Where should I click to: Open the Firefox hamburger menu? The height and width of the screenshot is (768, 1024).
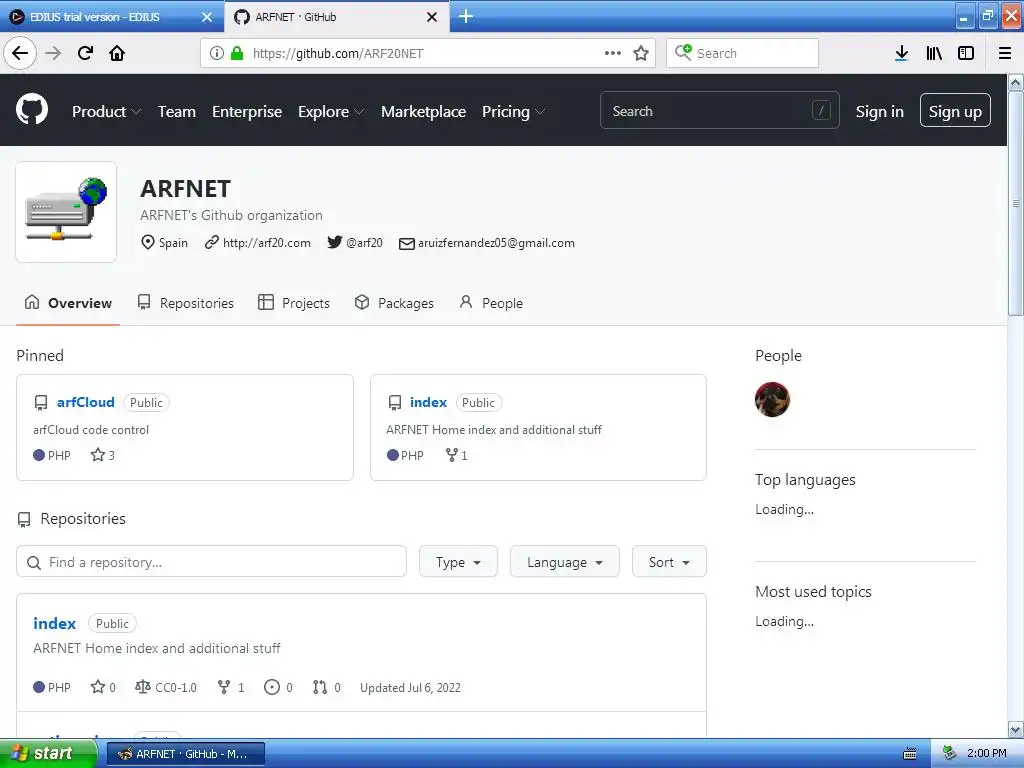(1005, 53)
